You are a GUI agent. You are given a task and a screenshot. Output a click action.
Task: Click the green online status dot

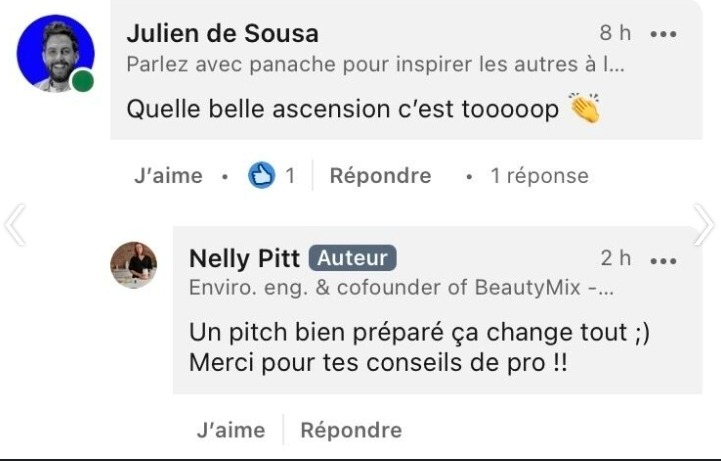(x=83, y=82)
